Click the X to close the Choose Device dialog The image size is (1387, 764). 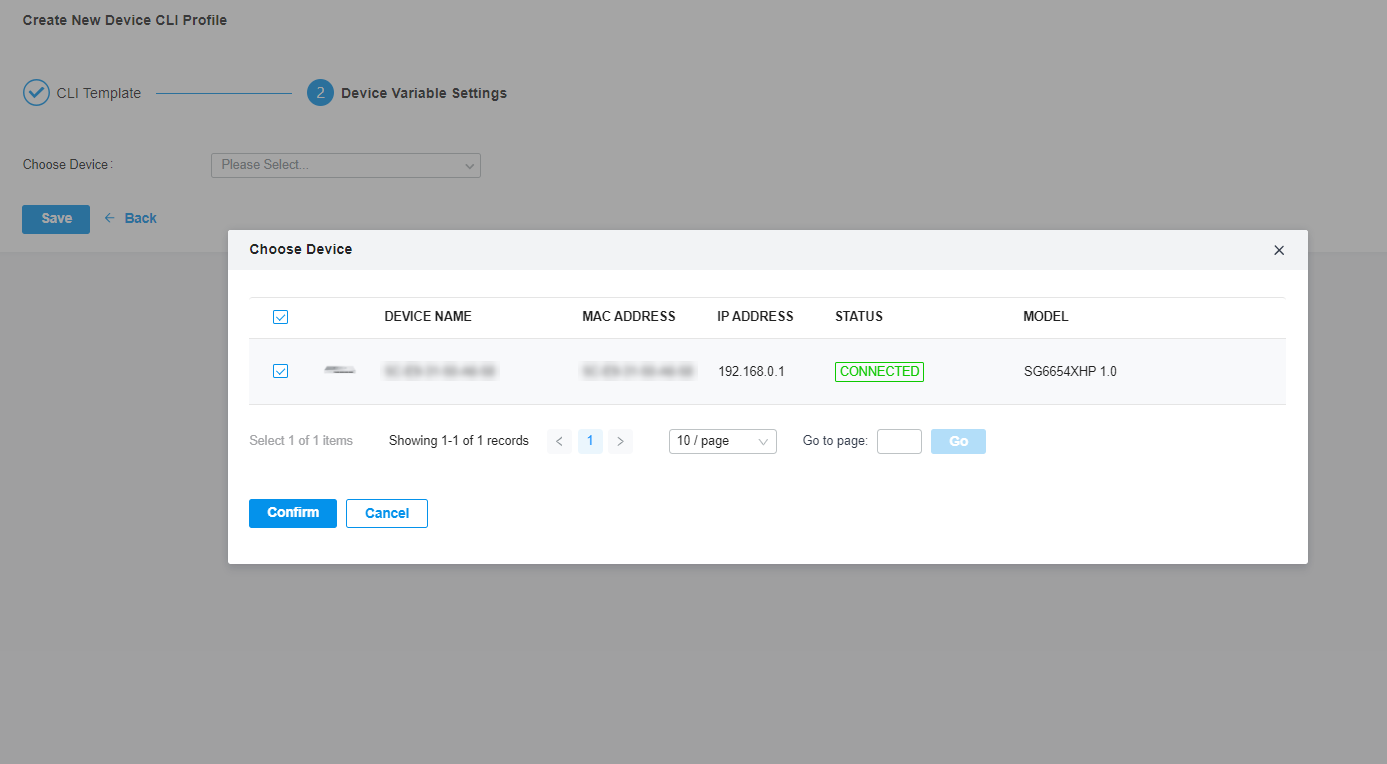coord(1279,250)
